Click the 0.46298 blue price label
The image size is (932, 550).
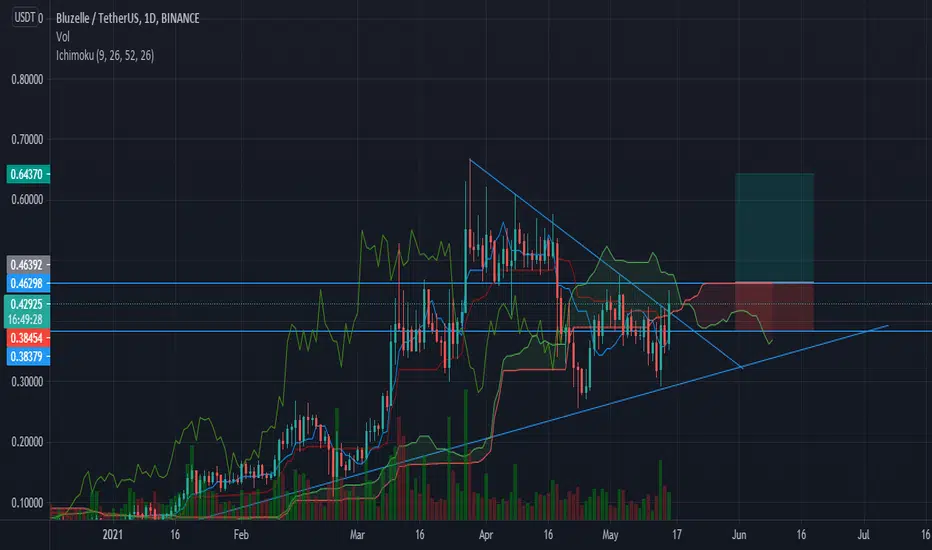[28, 284]
